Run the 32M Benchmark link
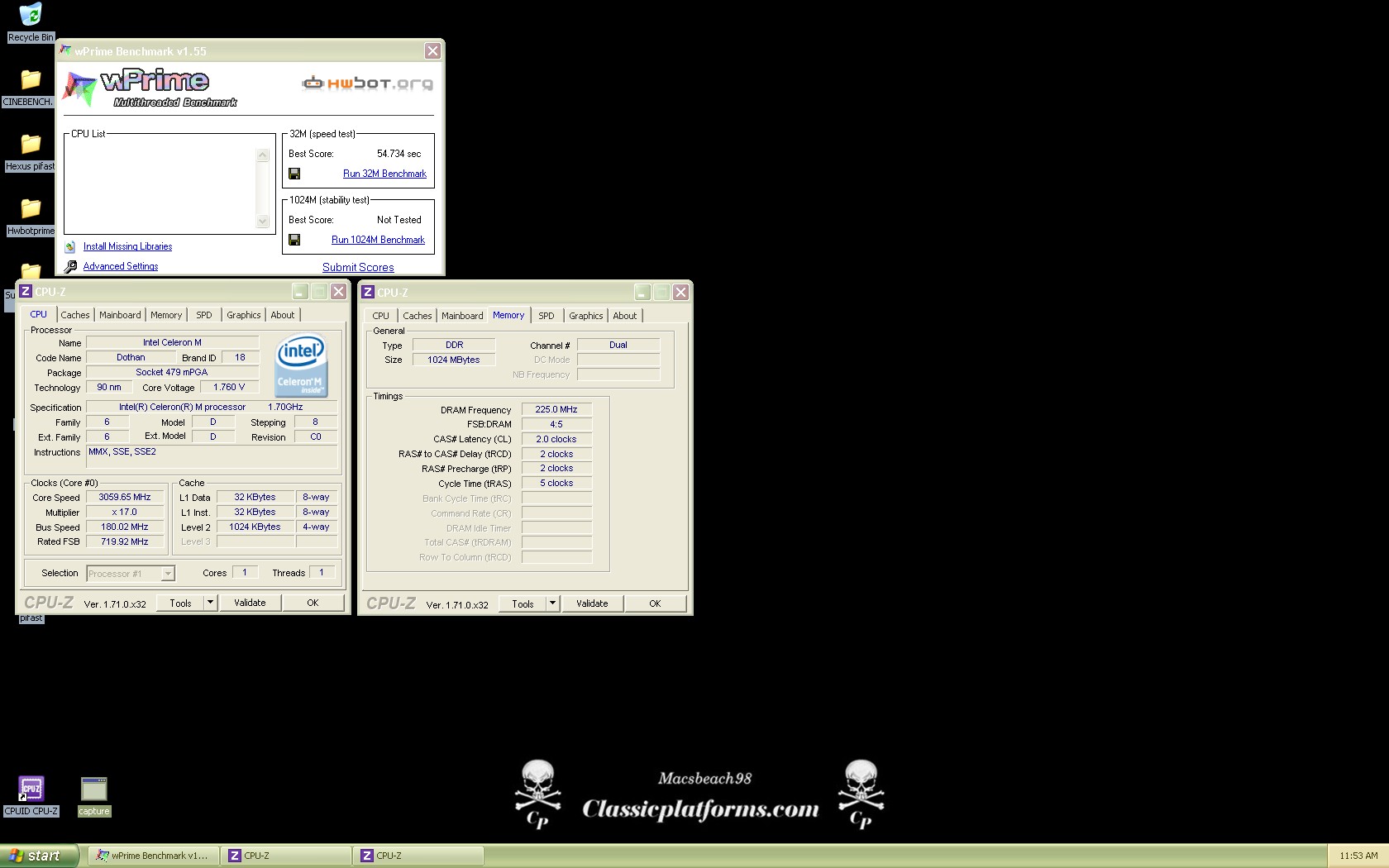The height and width of the screenshot is (868, 1389). tap(384, 174)
